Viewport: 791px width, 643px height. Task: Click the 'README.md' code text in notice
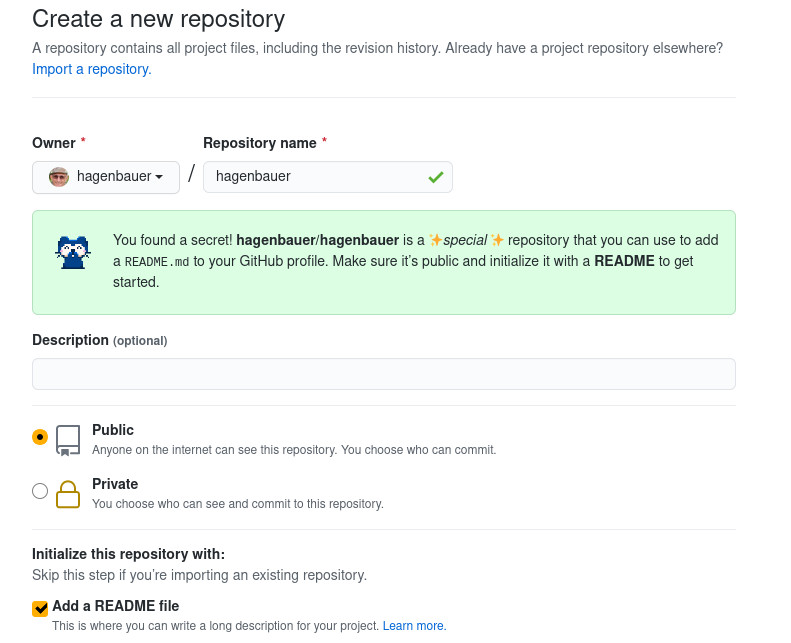tap(157, 262)
